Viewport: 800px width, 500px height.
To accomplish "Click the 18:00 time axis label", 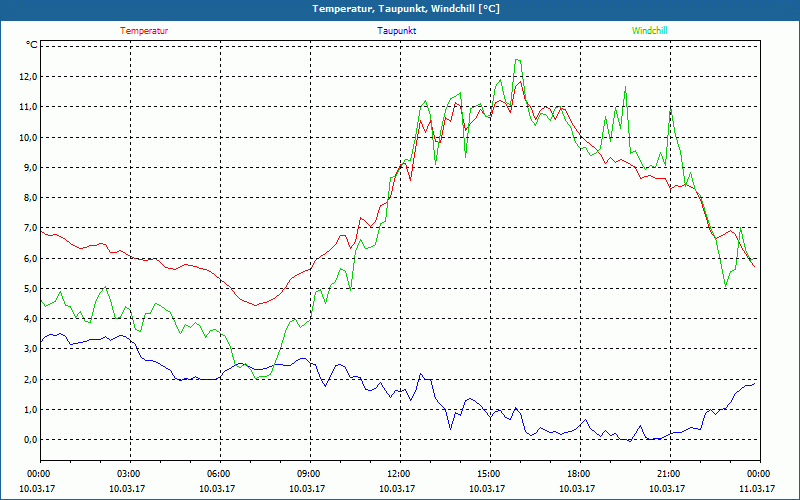I will 580,474.
